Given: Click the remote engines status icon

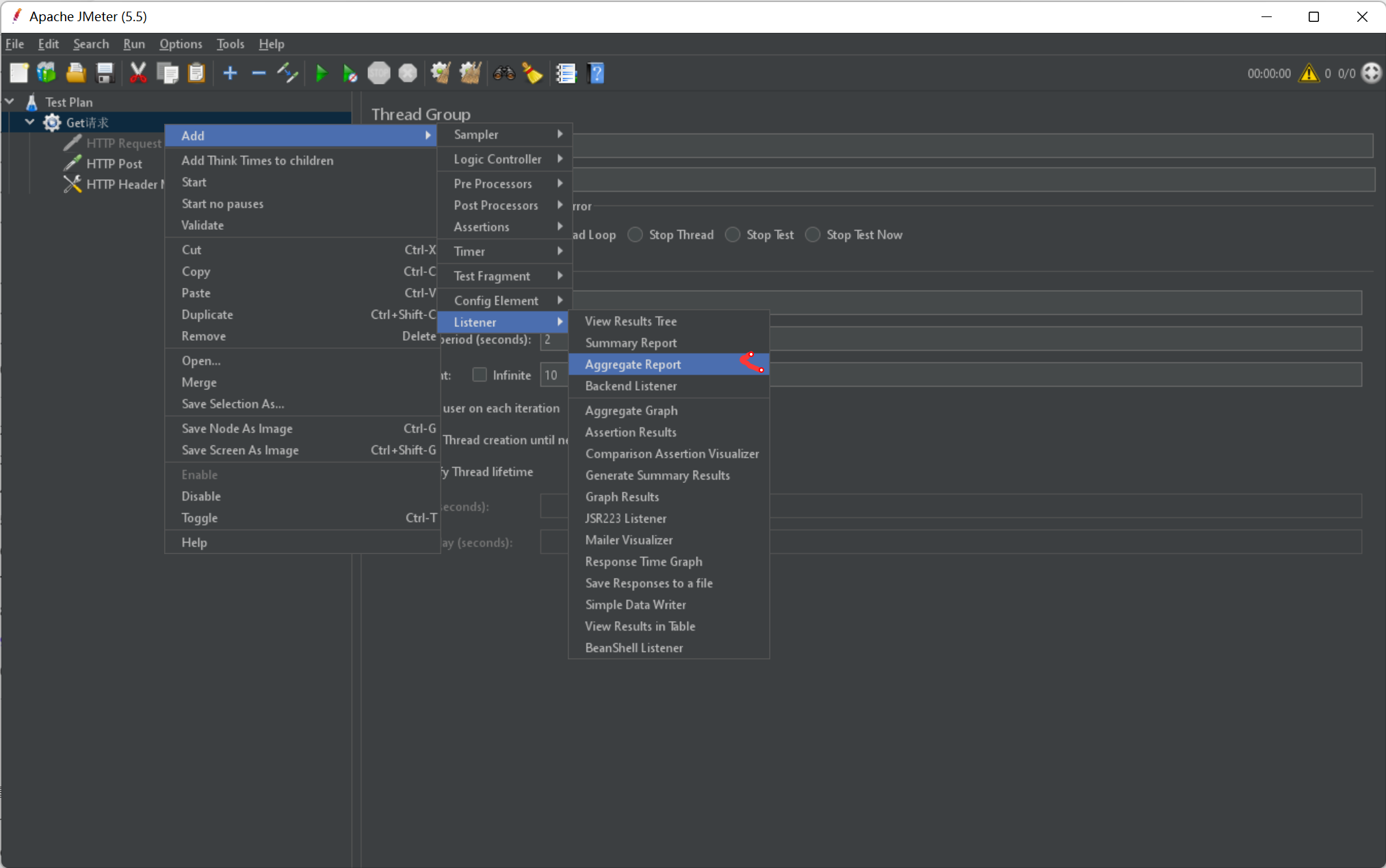Looking at the screenshot, I should (1371, 73).
